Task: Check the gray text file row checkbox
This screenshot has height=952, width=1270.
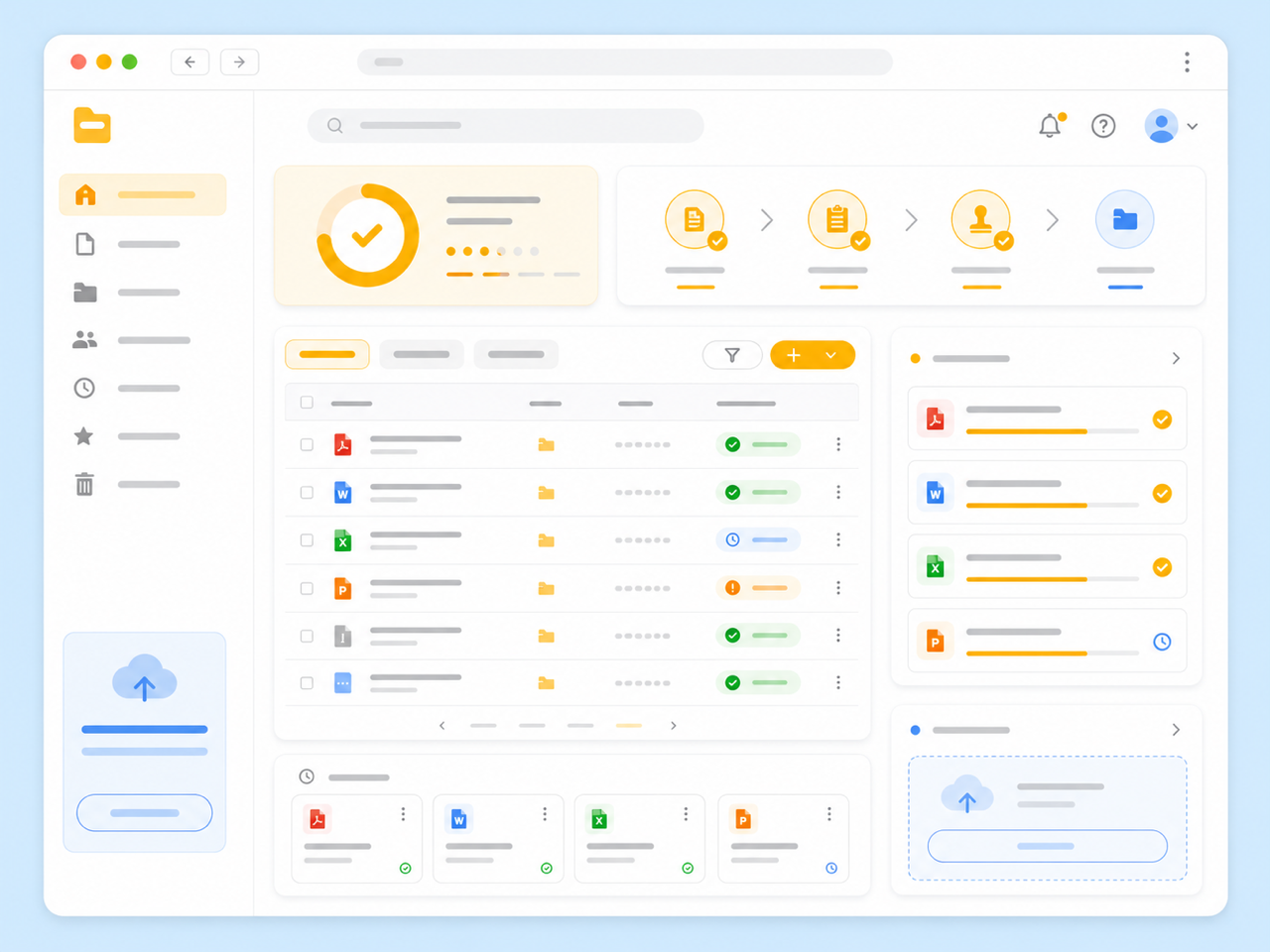Action: tap(307, 636)
